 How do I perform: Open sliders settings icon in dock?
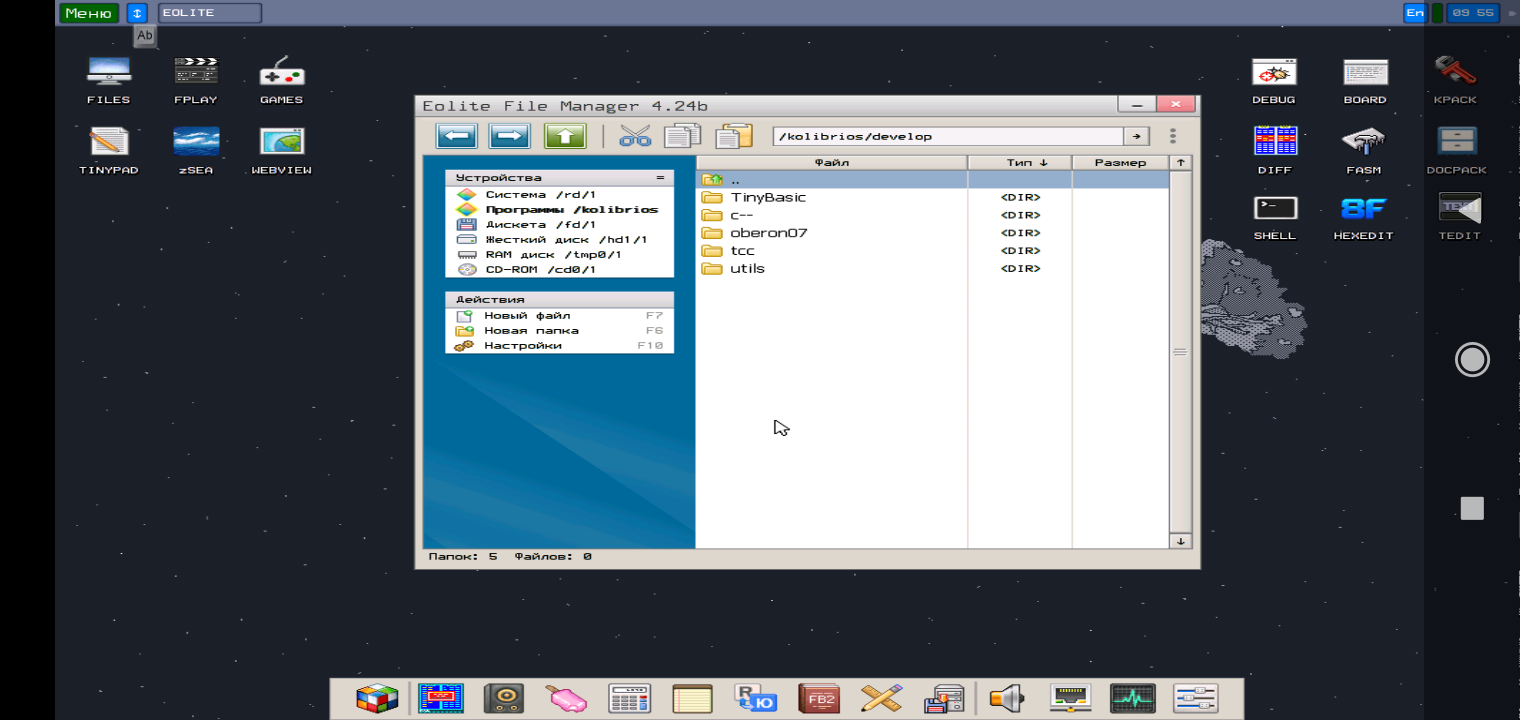[x=1196, y=698]
